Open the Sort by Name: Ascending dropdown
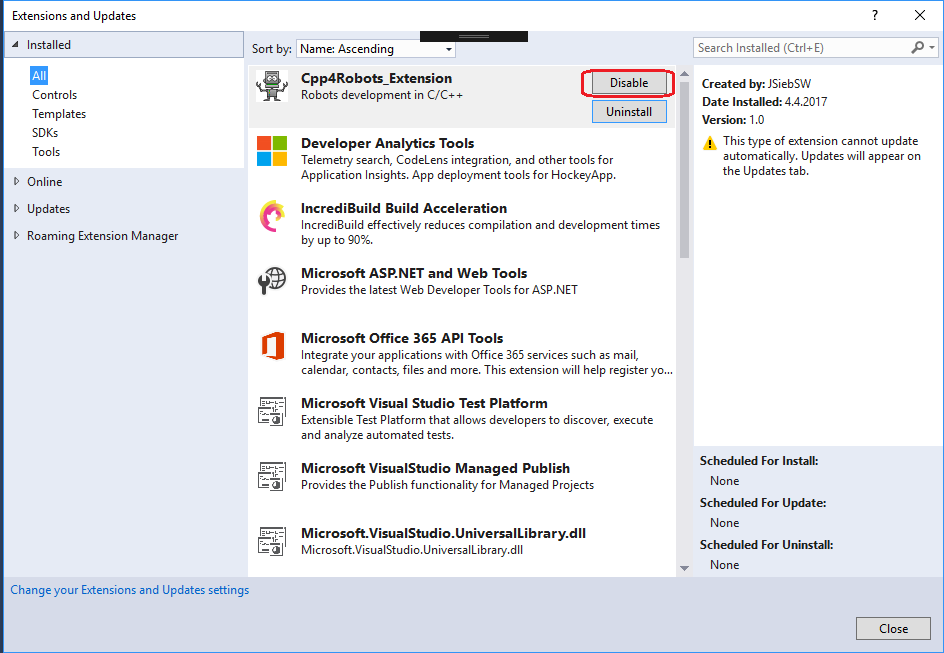Viewport: 944px width, 653px height. [376, 49]
